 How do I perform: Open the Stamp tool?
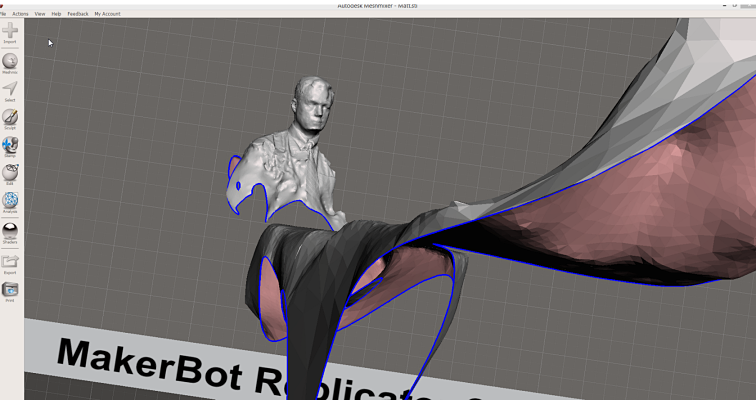(x=10, y=145)
